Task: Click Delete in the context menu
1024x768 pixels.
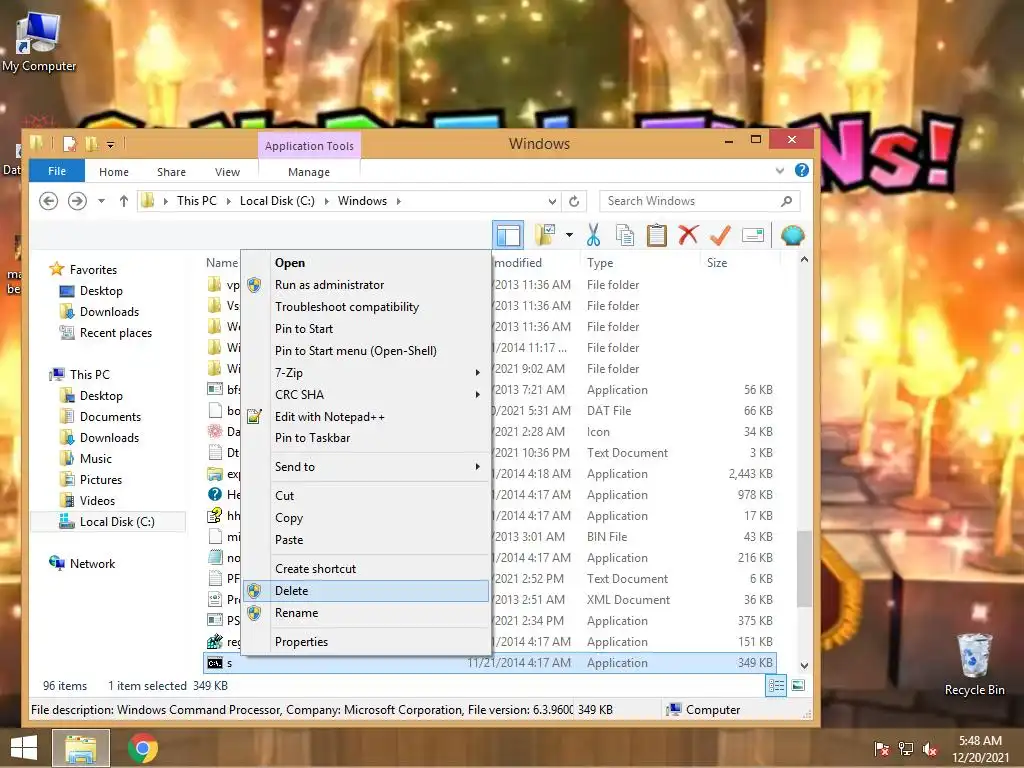Action: coord(366,591)
